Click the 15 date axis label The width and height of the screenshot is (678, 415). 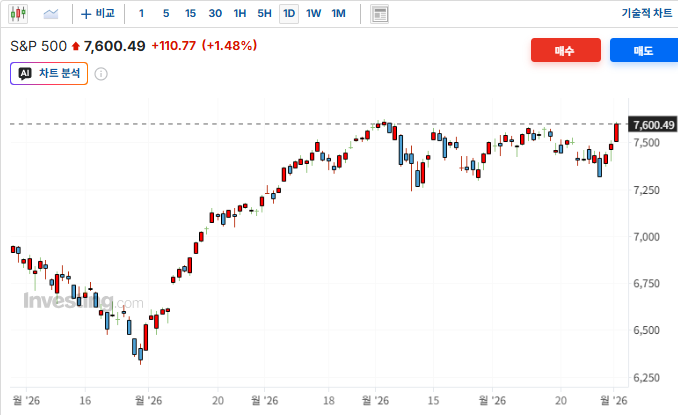click(x=433, y=401)
